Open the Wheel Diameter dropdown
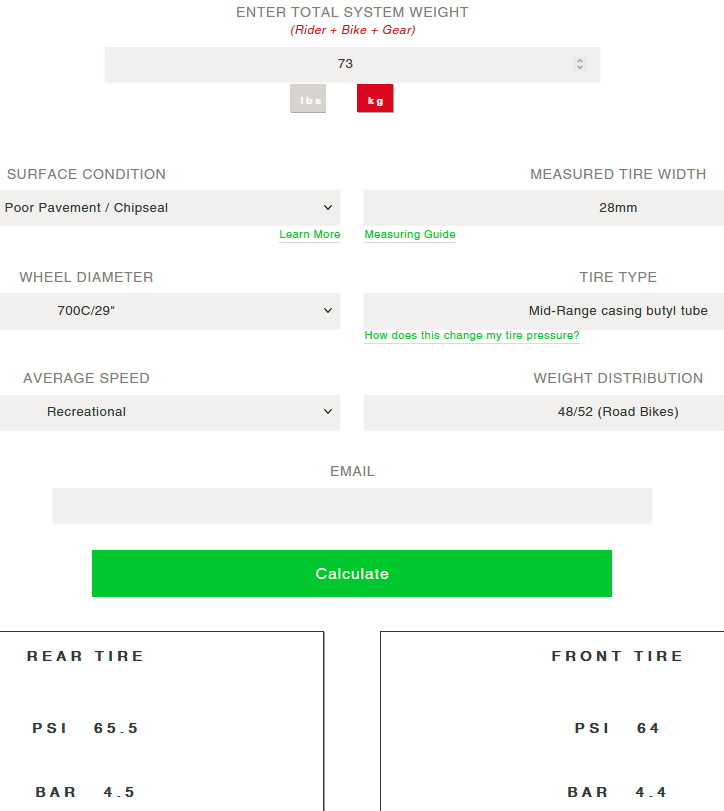Screen dimensions: 724x811 (x=169, y=311)
